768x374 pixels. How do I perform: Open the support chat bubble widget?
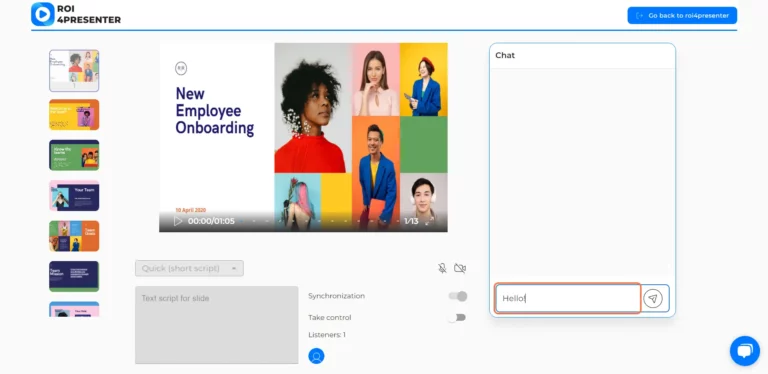[x=744, y=351]
